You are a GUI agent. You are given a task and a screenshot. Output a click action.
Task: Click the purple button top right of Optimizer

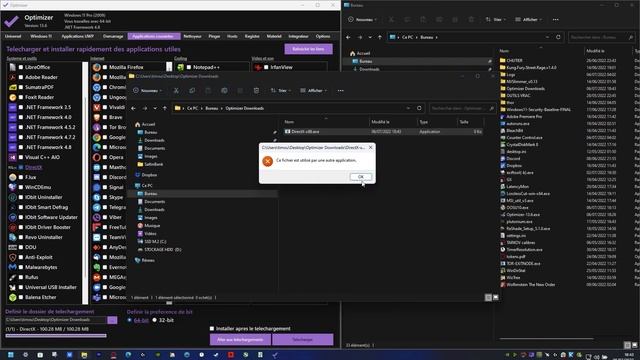[x=309, y=49]
